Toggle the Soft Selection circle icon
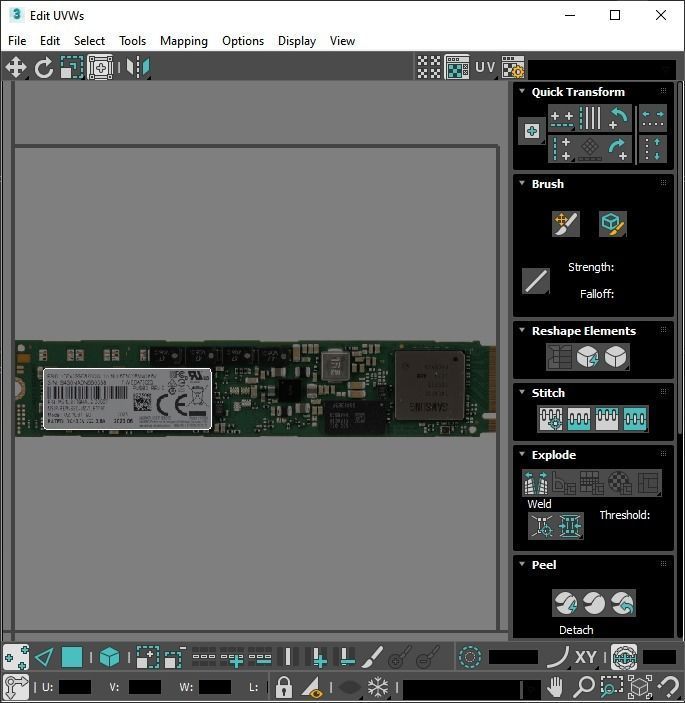The image size is (685, 703). [x=470, y=658]
